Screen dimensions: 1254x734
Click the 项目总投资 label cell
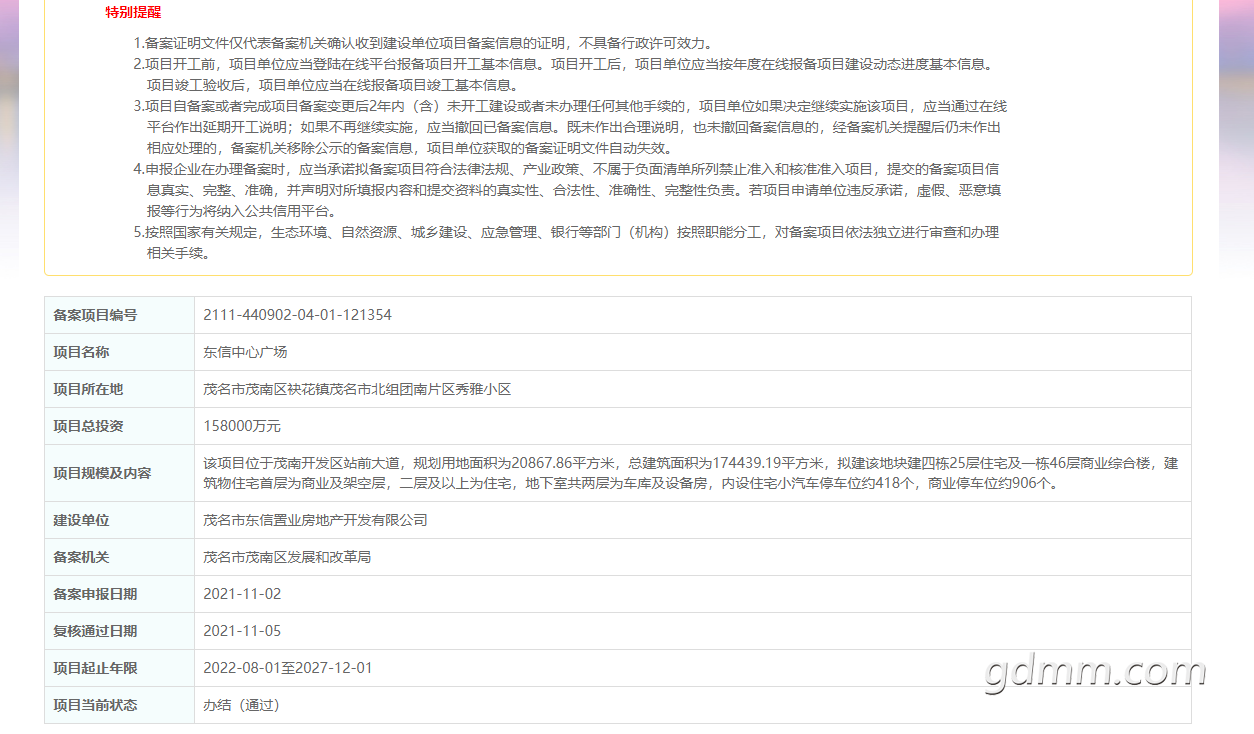tap(120, 426)
